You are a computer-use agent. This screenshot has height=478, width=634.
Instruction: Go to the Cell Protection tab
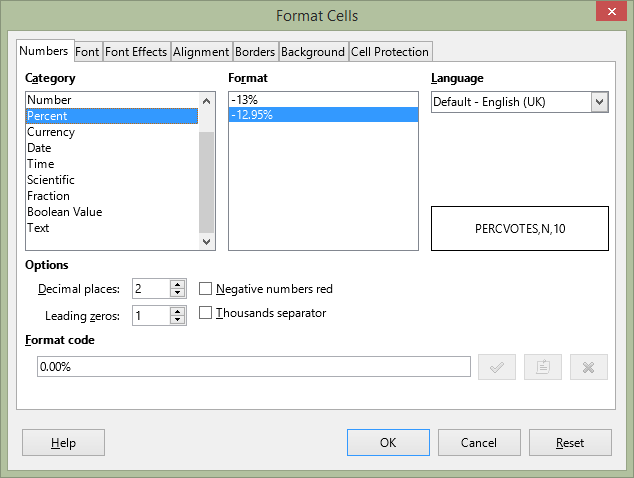(x=390, y=52)
